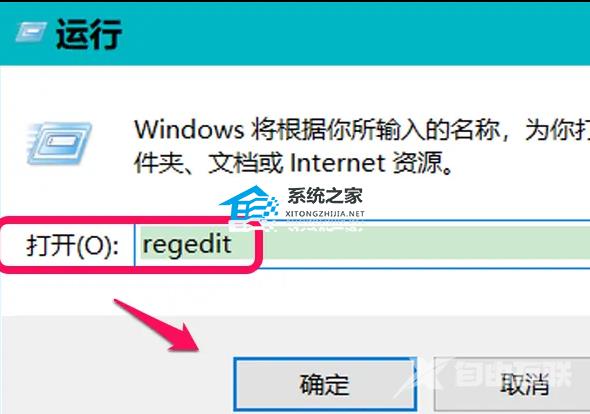Click the large Run dialog icon
Viewport: 590px width, 414px height.
tap(59, 144)
